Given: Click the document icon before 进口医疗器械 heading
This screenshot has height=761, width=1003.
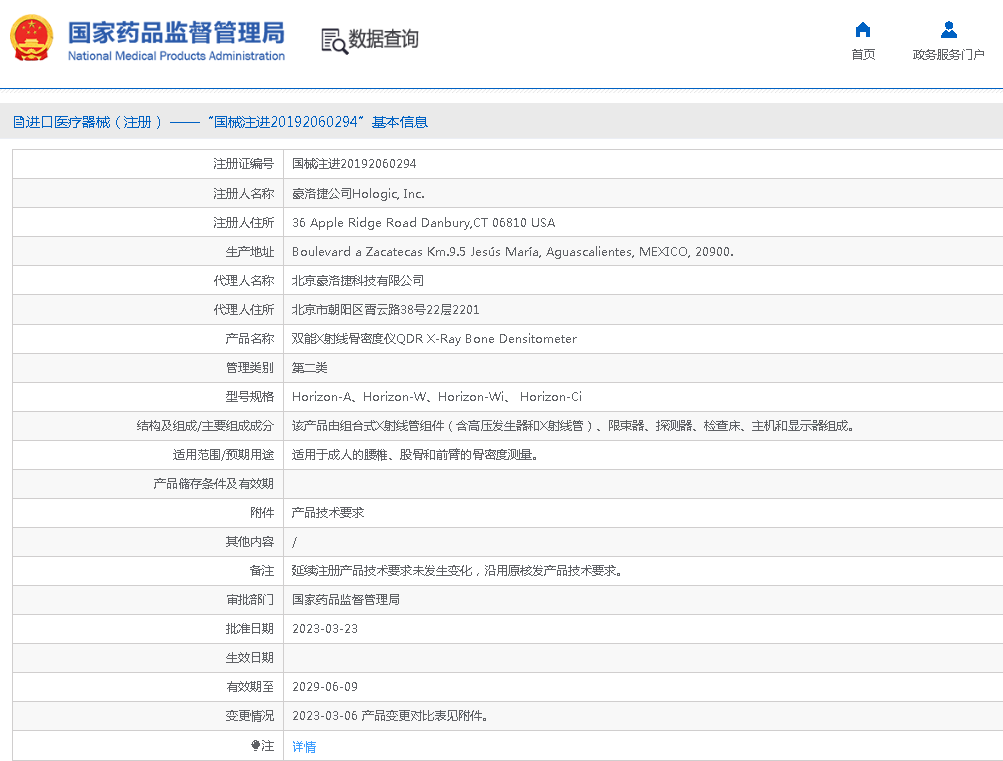Looking at the screenshot, I should coord(18,122).
